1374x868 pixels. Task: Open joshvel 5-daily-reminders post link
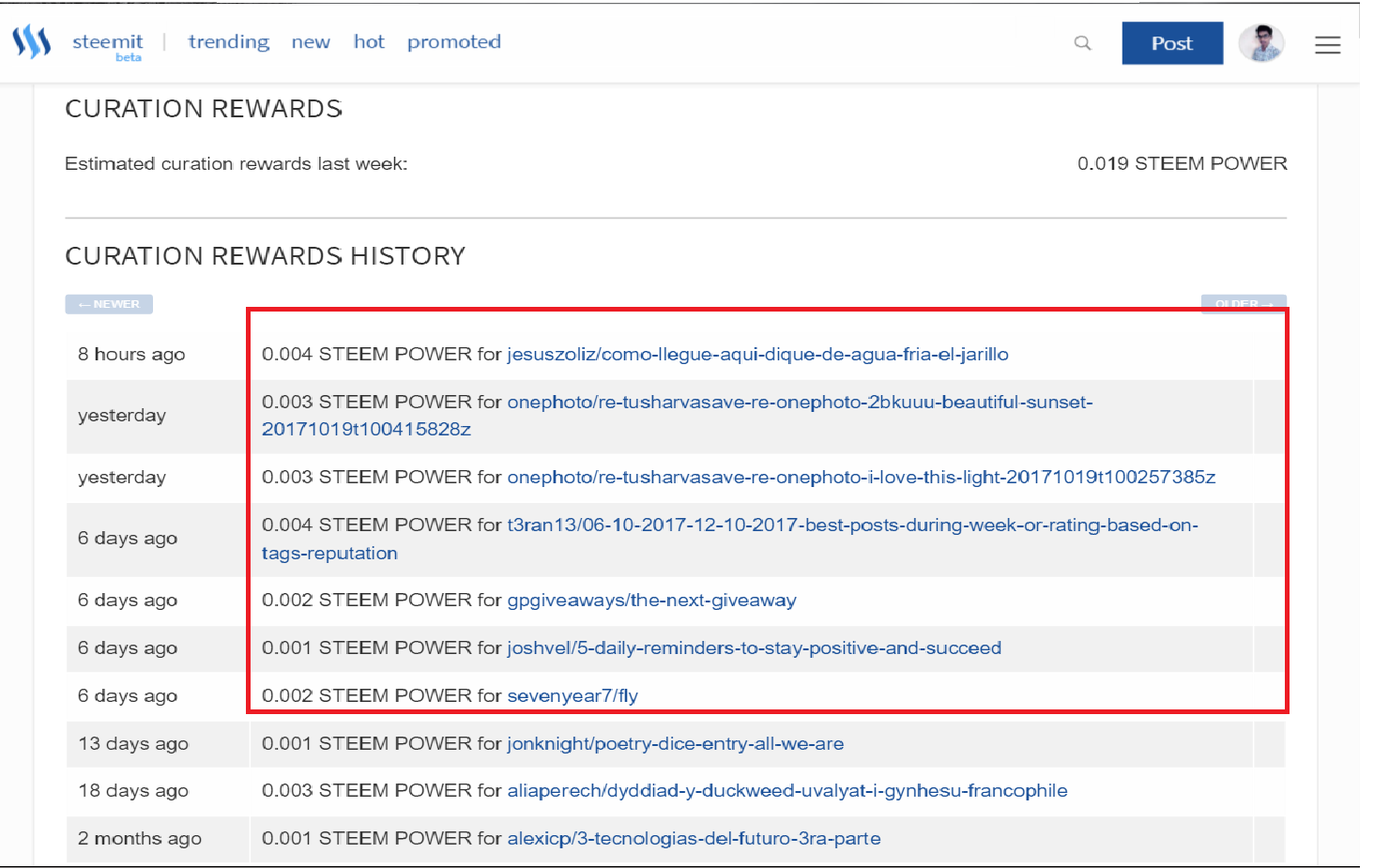click(754, 648)
